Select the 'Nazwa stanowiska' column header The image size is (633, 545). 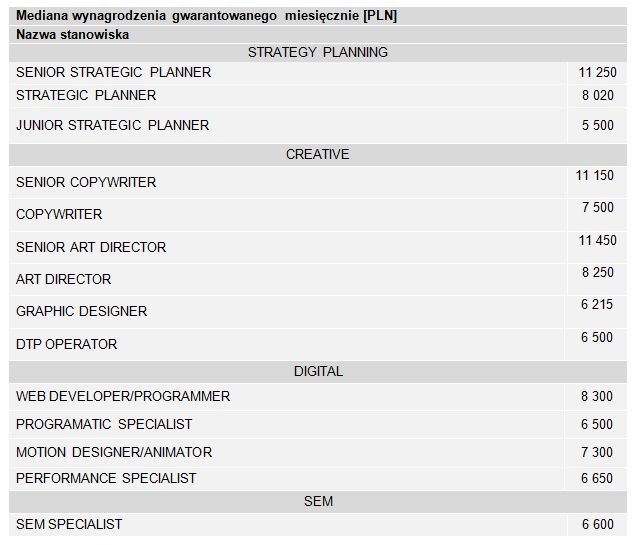72,34
